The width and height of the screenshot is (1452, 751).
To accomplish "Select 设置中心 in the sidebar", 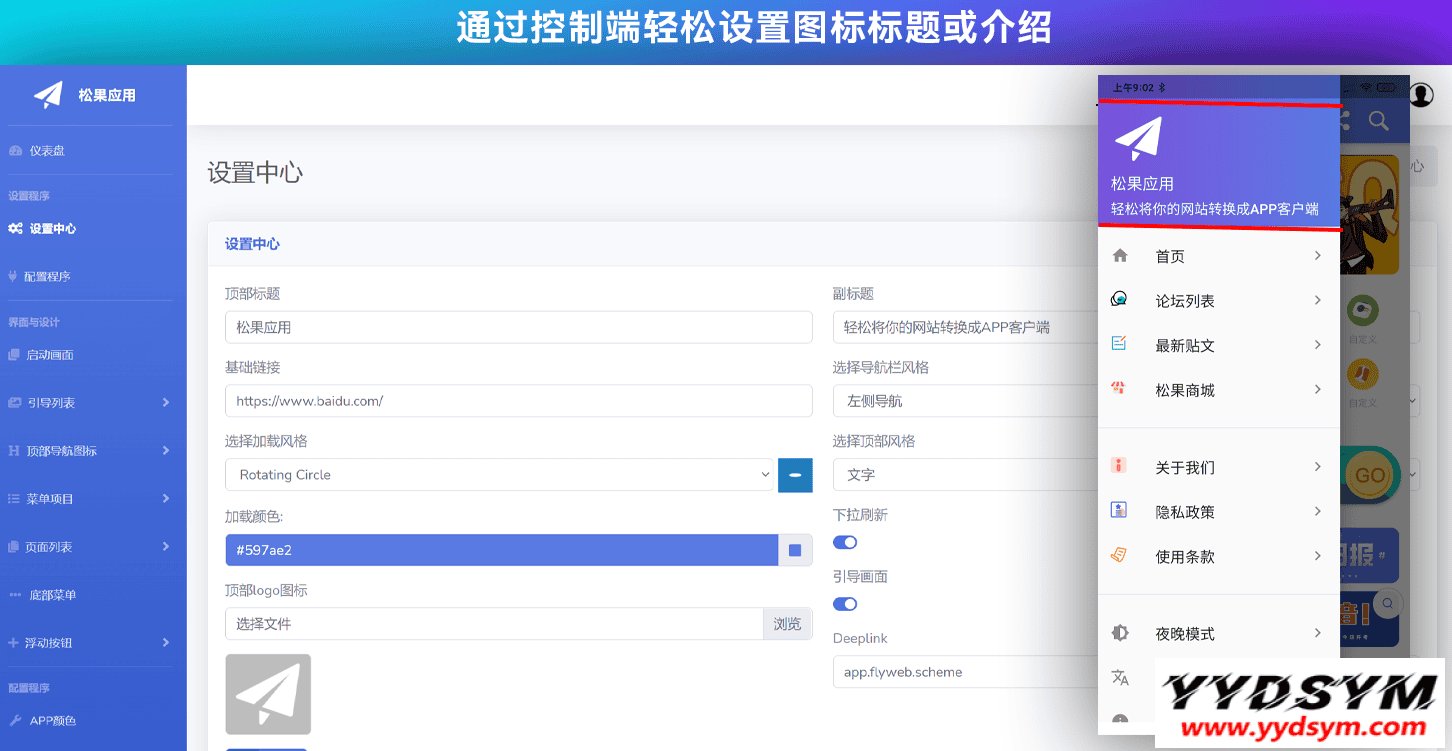I will click(x=53, y=229).
